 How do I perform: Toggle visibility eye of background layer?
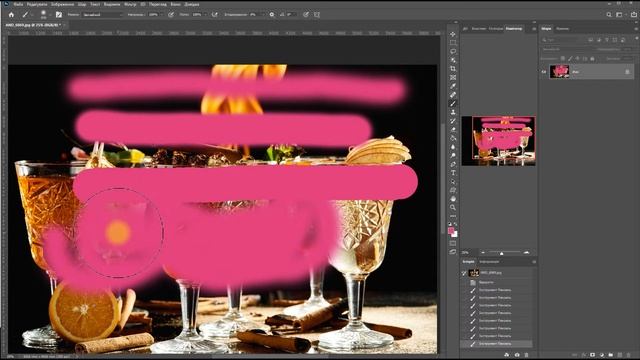[544, 72]
